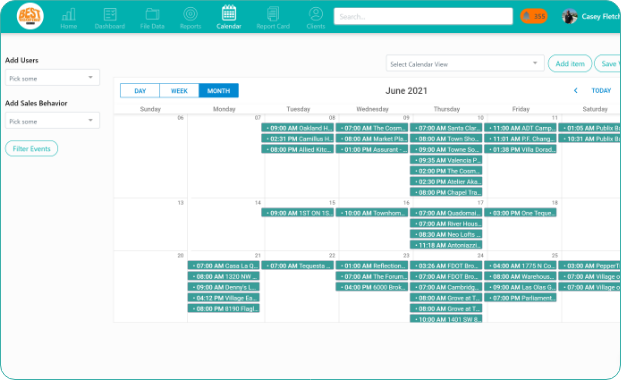Open 07:00 AM Casa La Q event
Viewport: 621px width, 380px height.
click(x=224, y=265)
